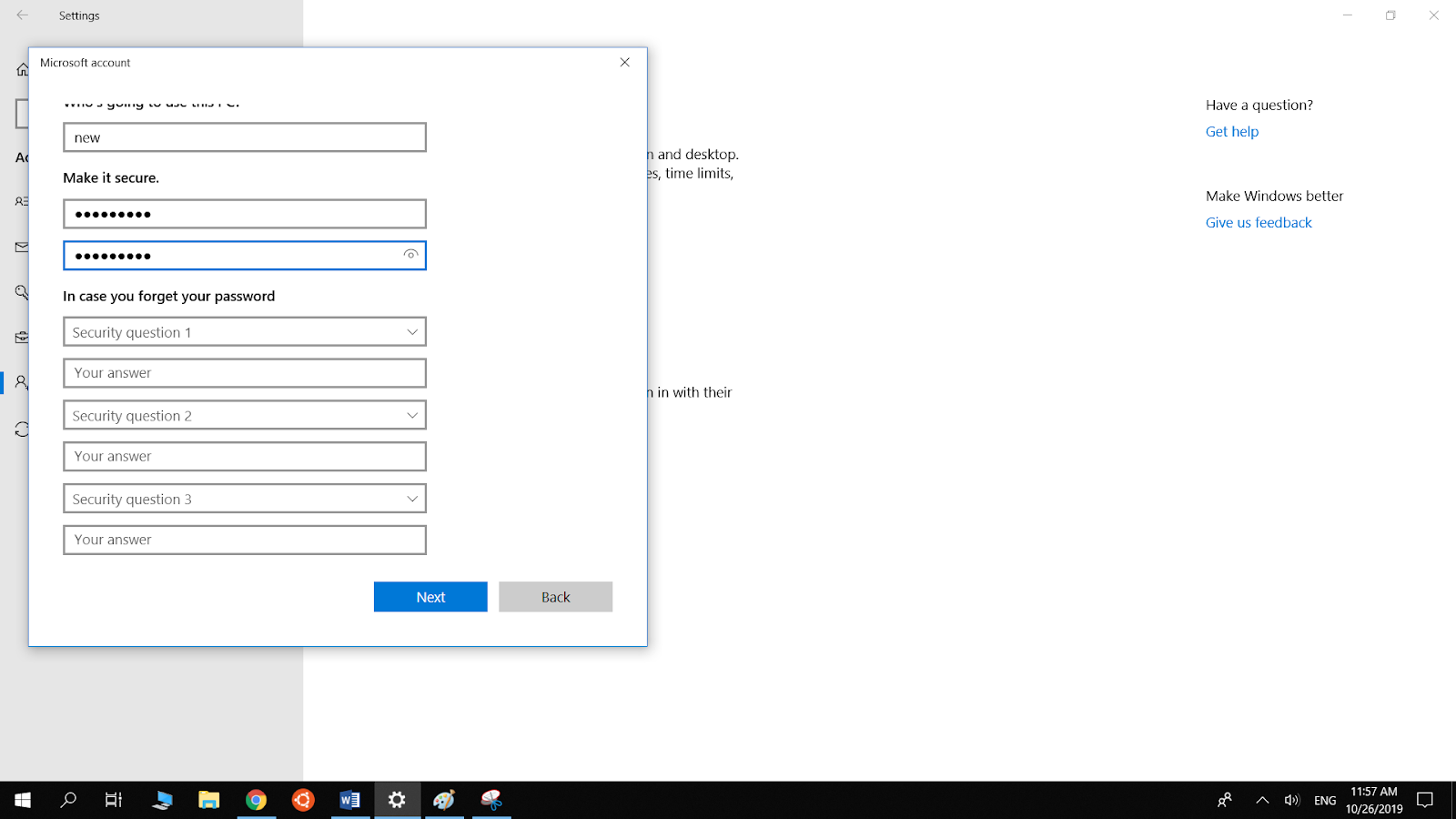
Task: Open the People icon in system tray
Action: (1225, 800)
